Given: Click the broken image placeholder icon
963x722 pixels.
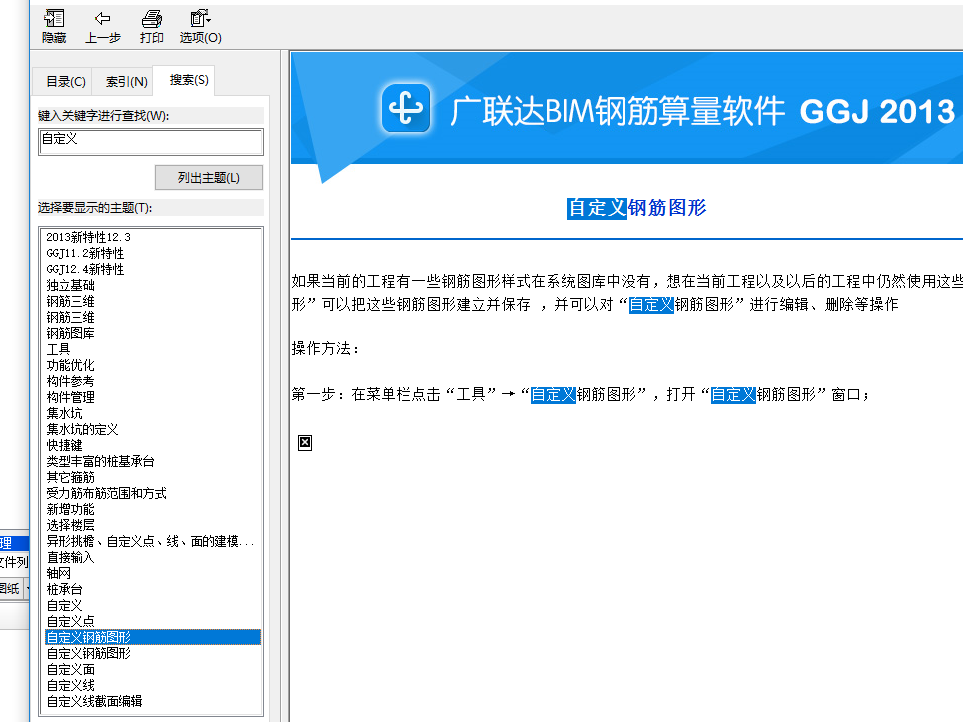Looking at the screenshot, I should (305, 443).
